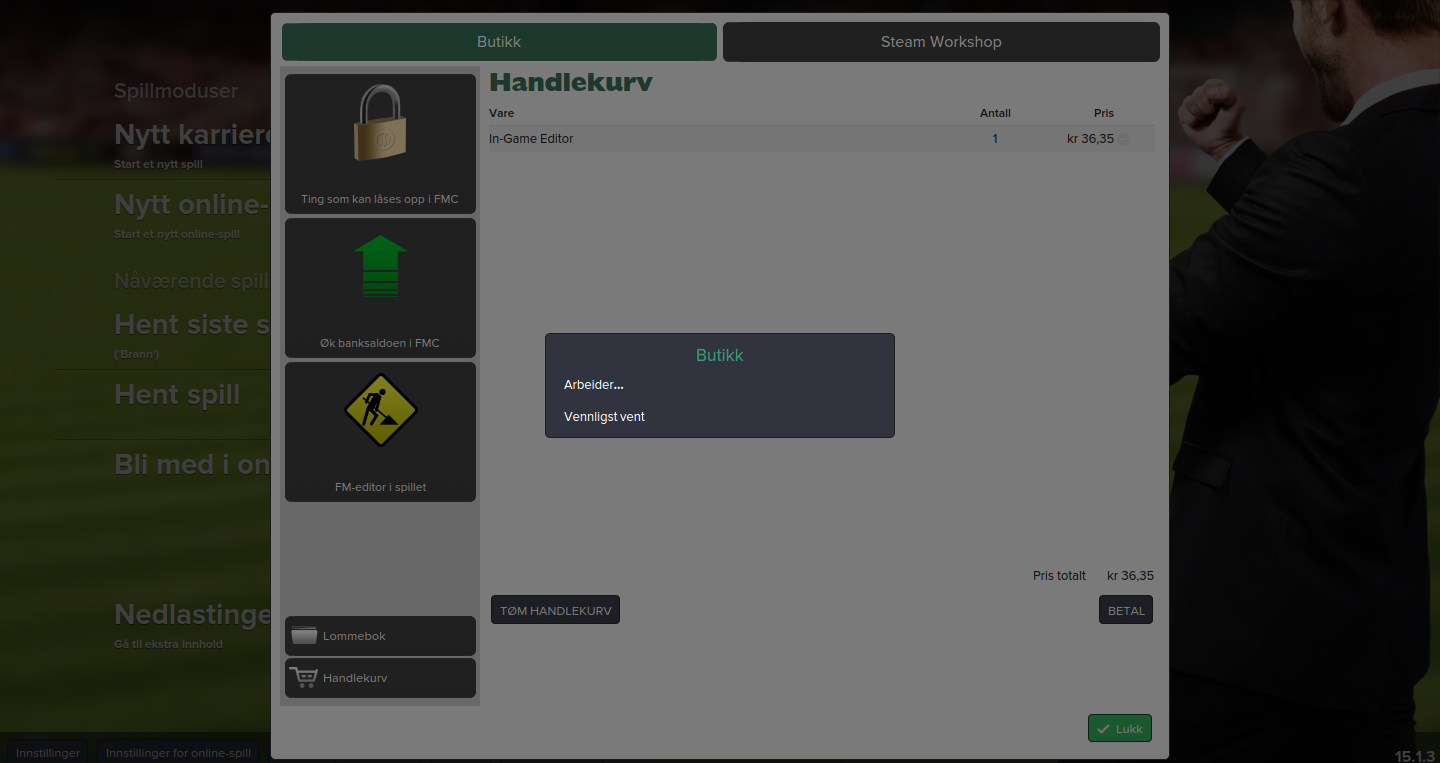Click the In-Game Editor price kr 36,35
Screen dimensions: 1440x763
[1090, 139]
